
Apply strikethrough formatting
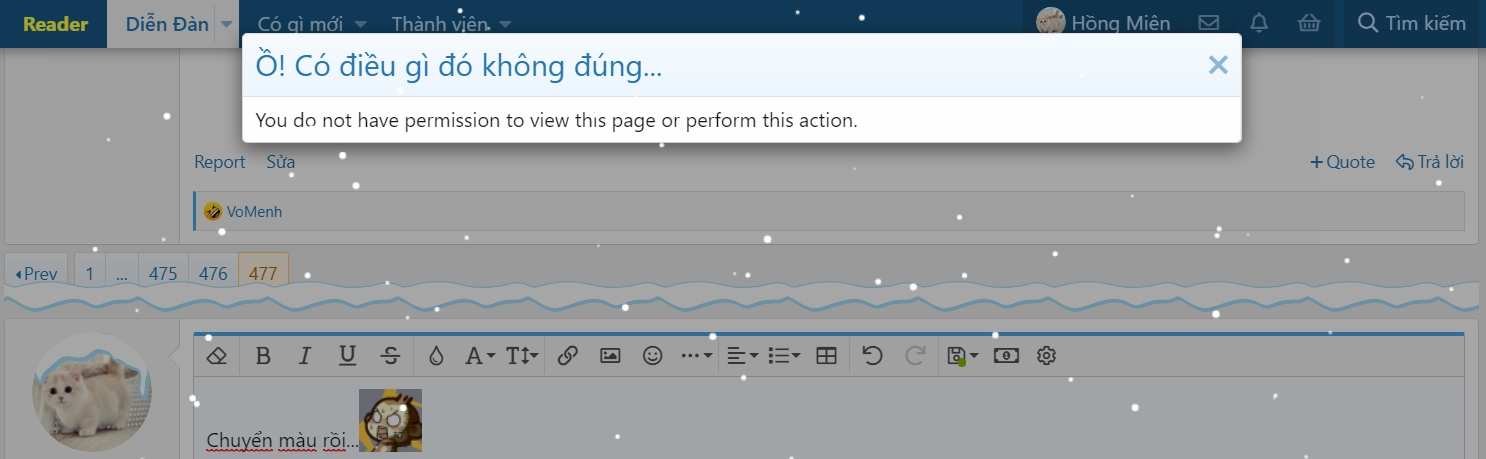(x=391, y=355)
